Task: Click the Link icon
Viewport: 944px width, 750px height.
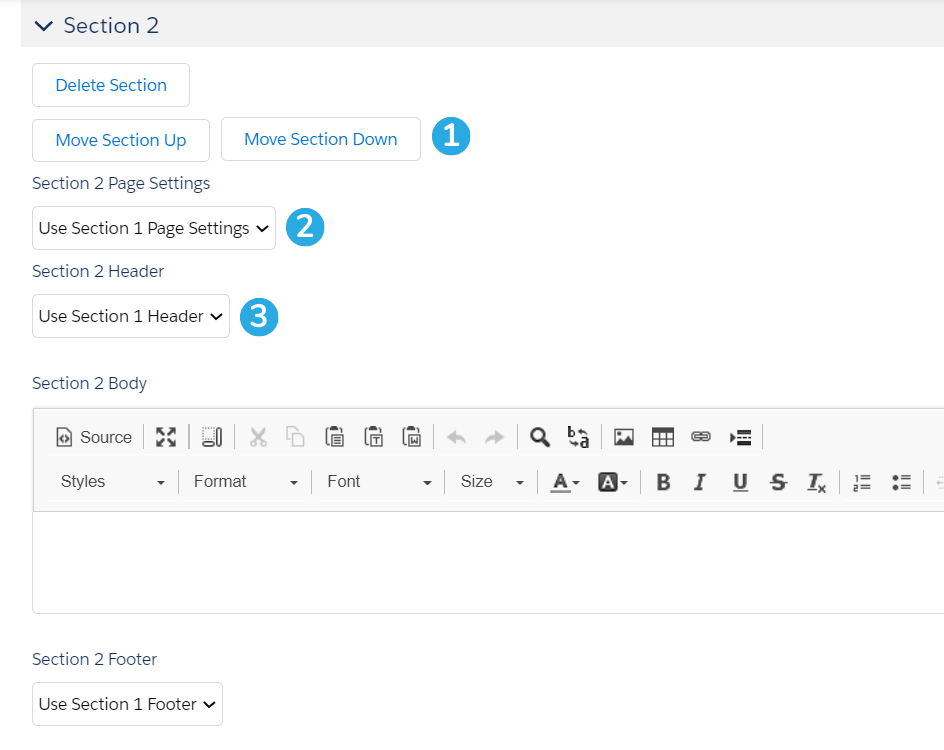Action: (701, 437)
